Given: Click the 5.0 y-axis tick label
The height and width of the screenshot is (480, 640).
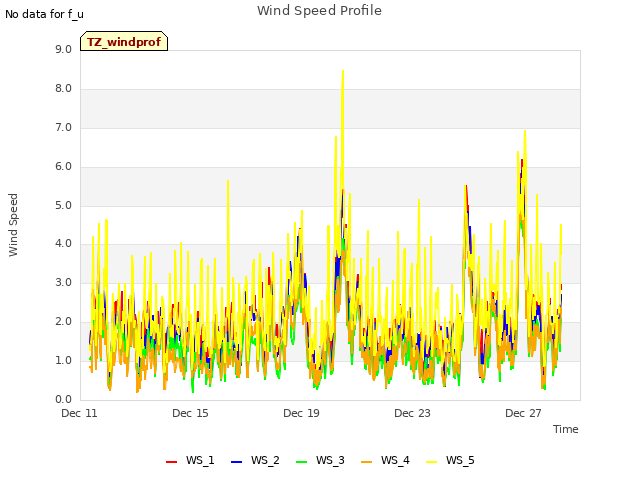Looking at the screenshot, I should [63, 205].
